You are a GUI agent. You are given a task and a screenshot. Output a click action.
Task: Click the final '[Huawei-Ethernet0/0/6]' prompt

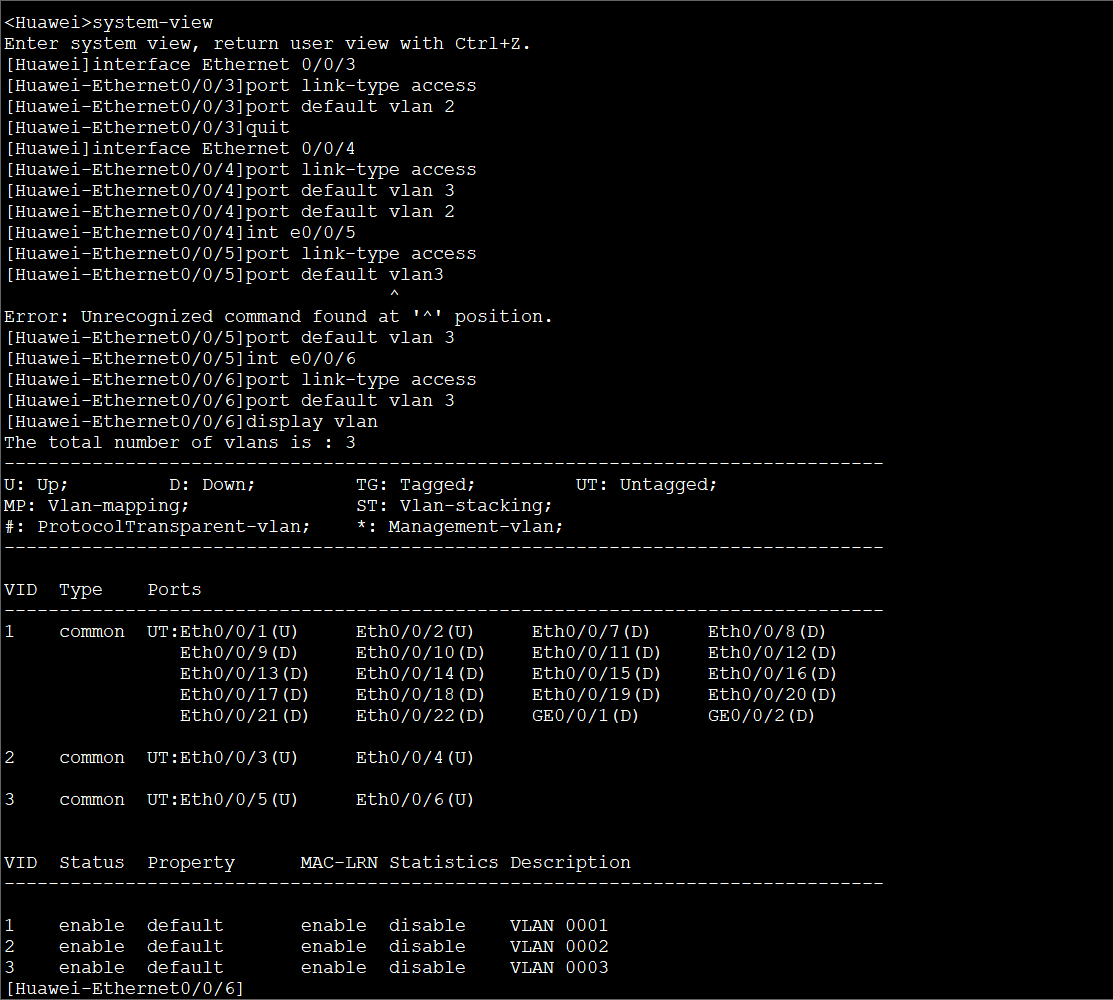[125, 989]
